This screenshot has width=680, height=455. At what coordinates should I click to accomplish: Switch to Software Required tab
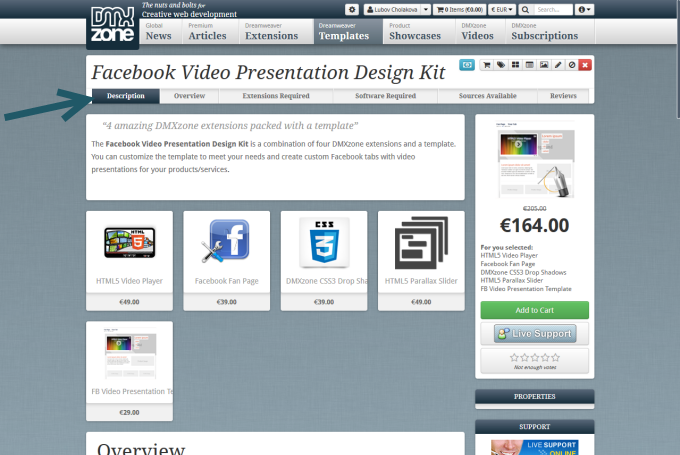(386, 96)
